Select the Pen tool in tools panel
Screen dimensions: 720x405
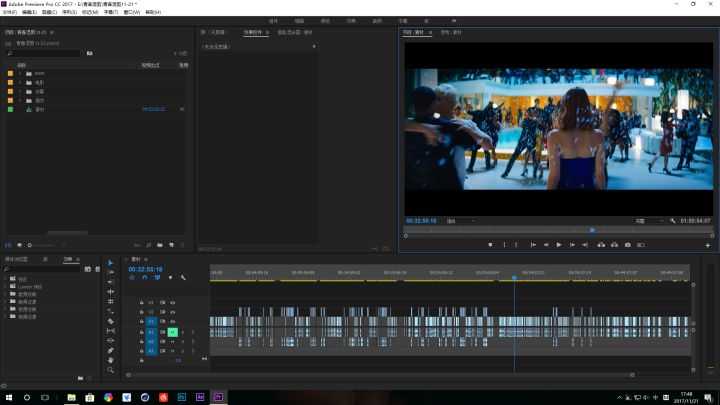click(x=111, y=350)
